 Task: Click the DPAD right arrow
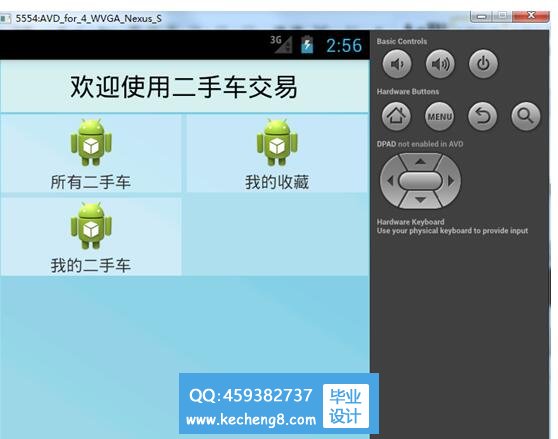(x=451, y=181)
